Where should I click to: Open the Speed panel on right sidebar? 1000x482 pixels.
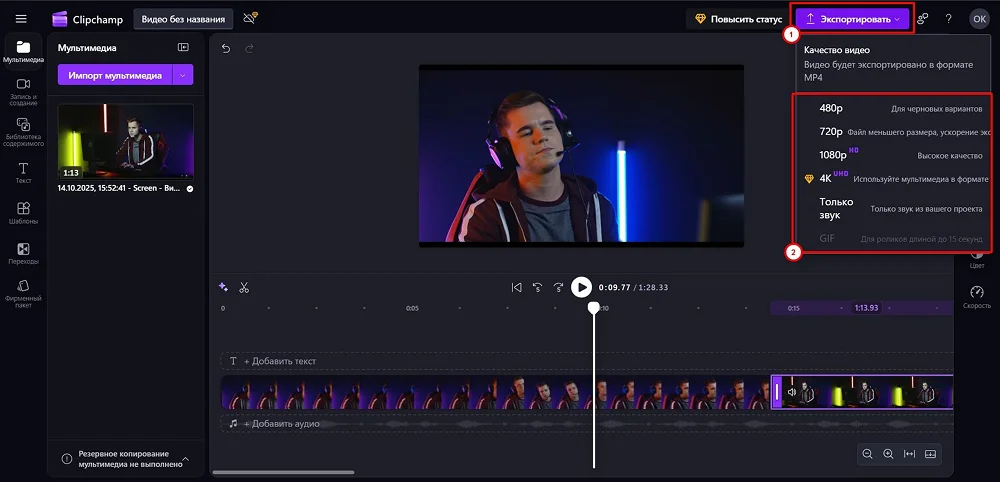coord(976,296)
